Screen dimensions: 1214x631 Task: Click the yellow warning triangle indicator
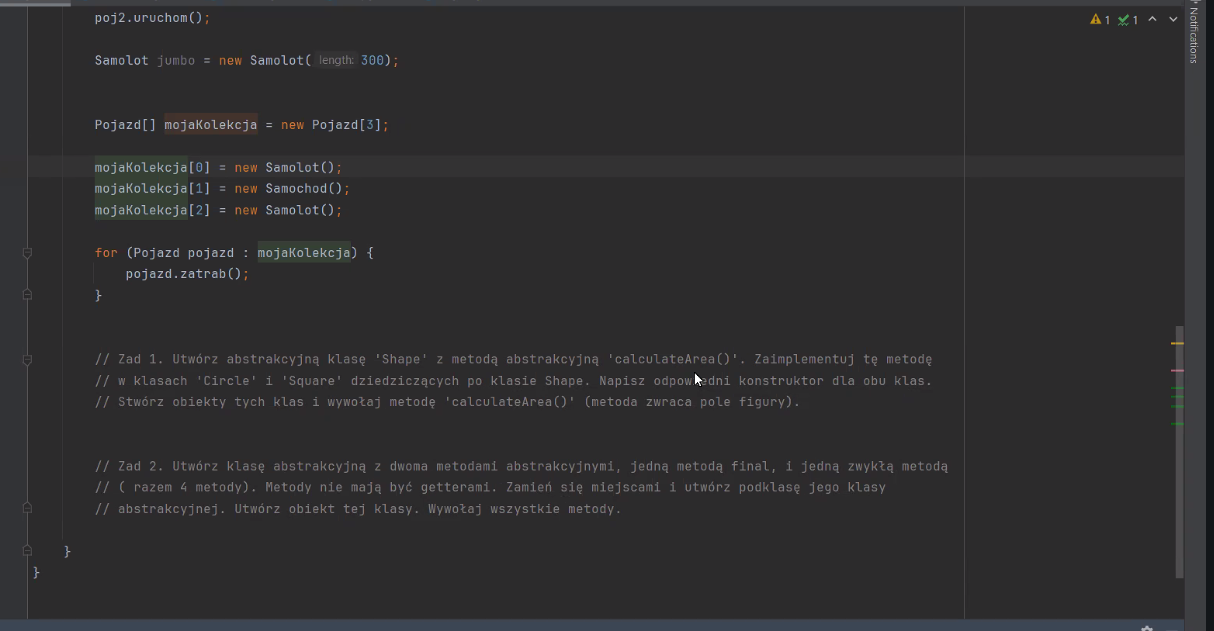(1096, 19)
